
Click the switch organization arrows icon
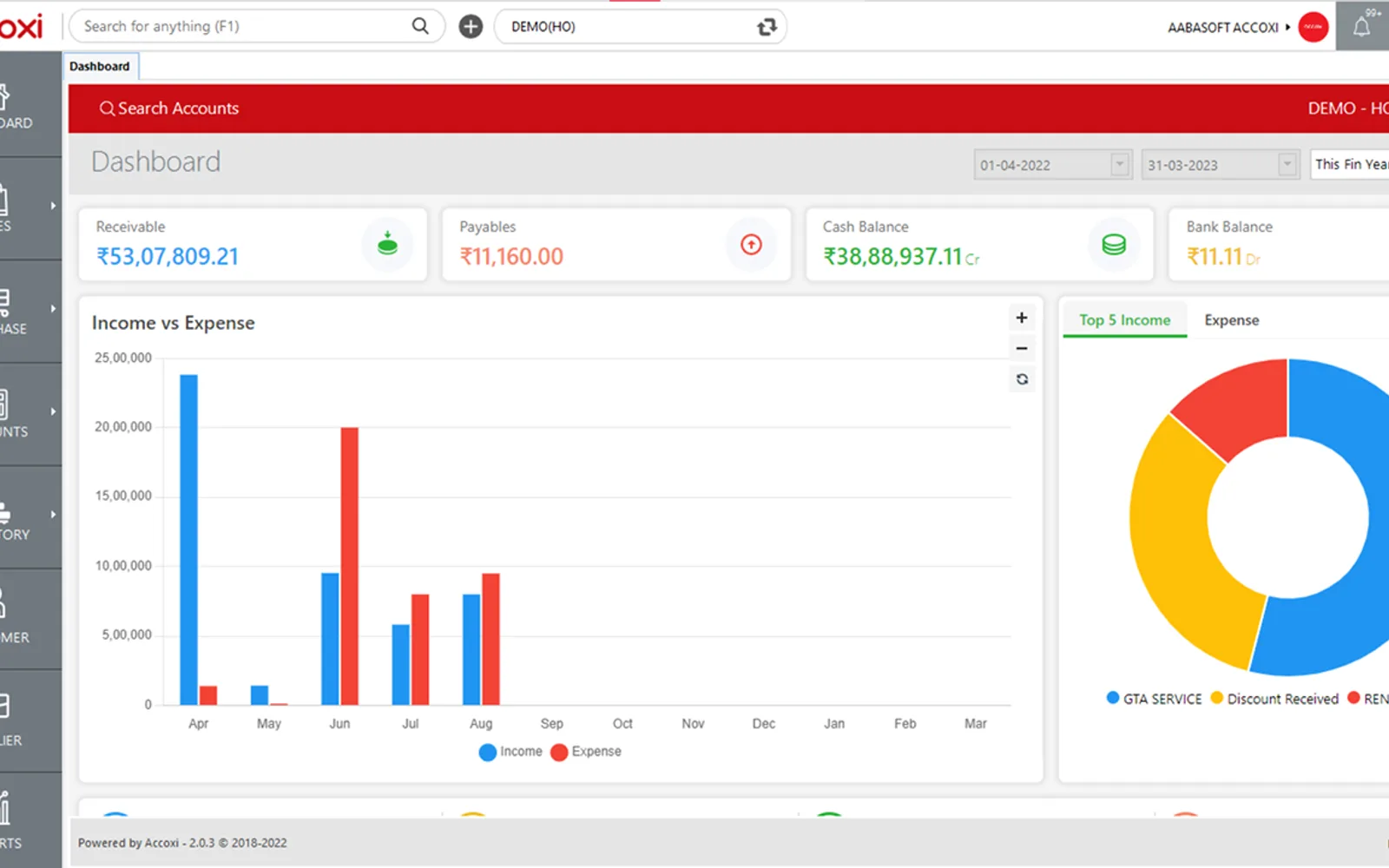pos(767,27)
